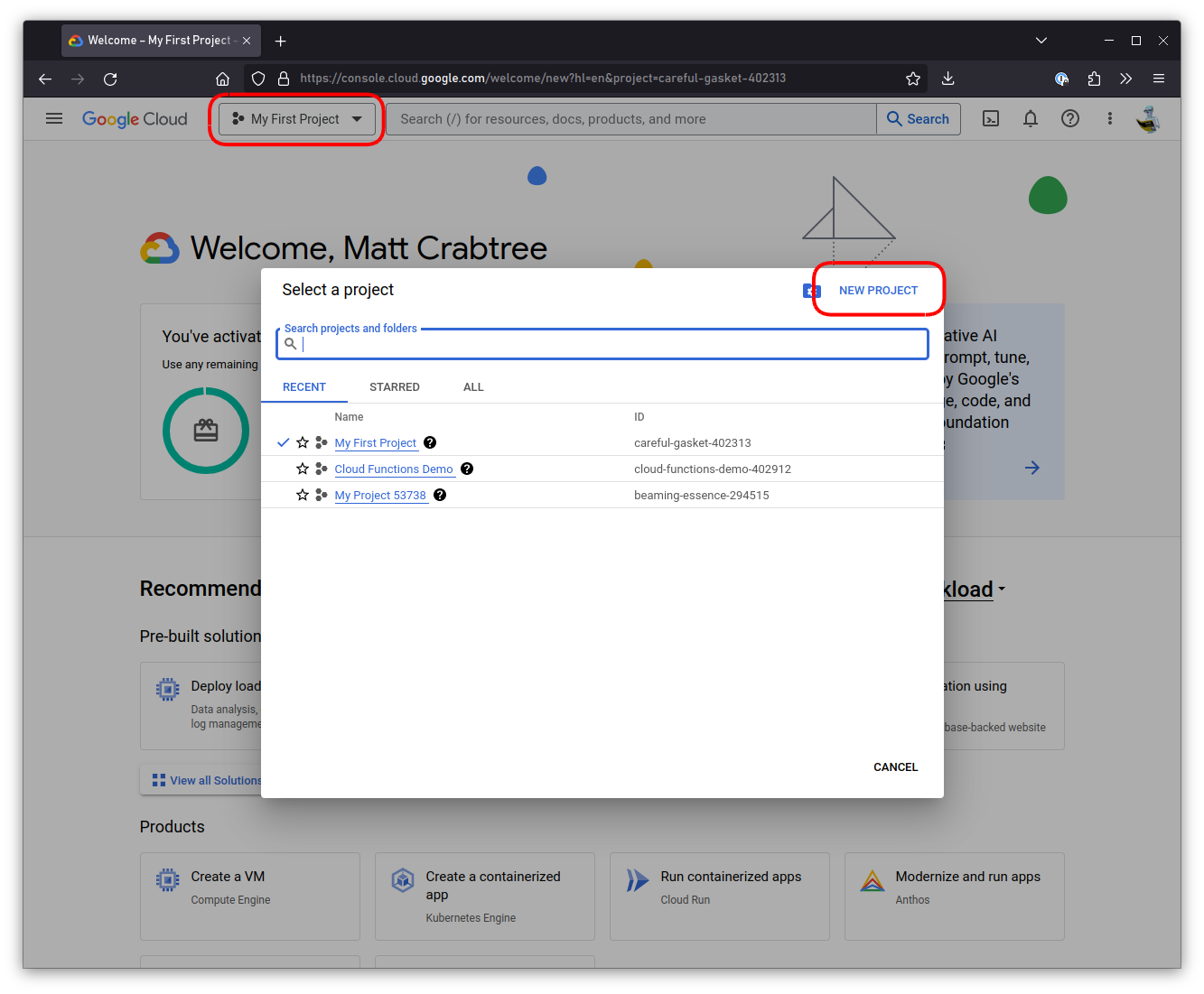Click the project type icon of Cloud Functions Demo

click(322, 469)
